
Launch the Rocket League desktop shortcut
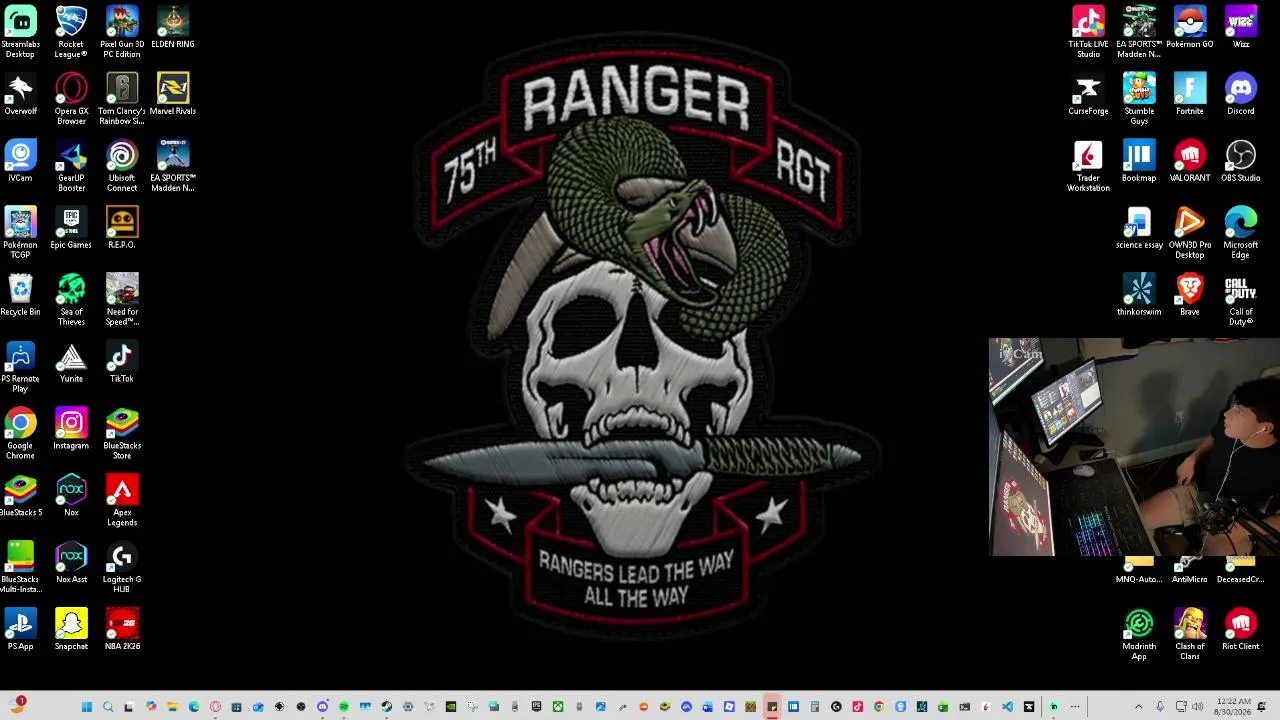(71, 32)
